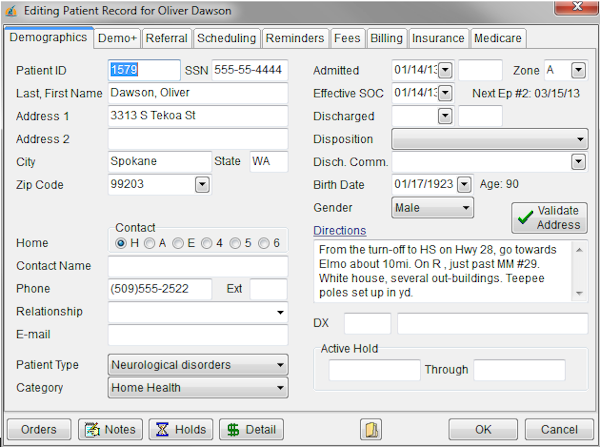This screenshot has height=447, width=600.
Task: Open the Directions link
Action: [x=340, y=230]
